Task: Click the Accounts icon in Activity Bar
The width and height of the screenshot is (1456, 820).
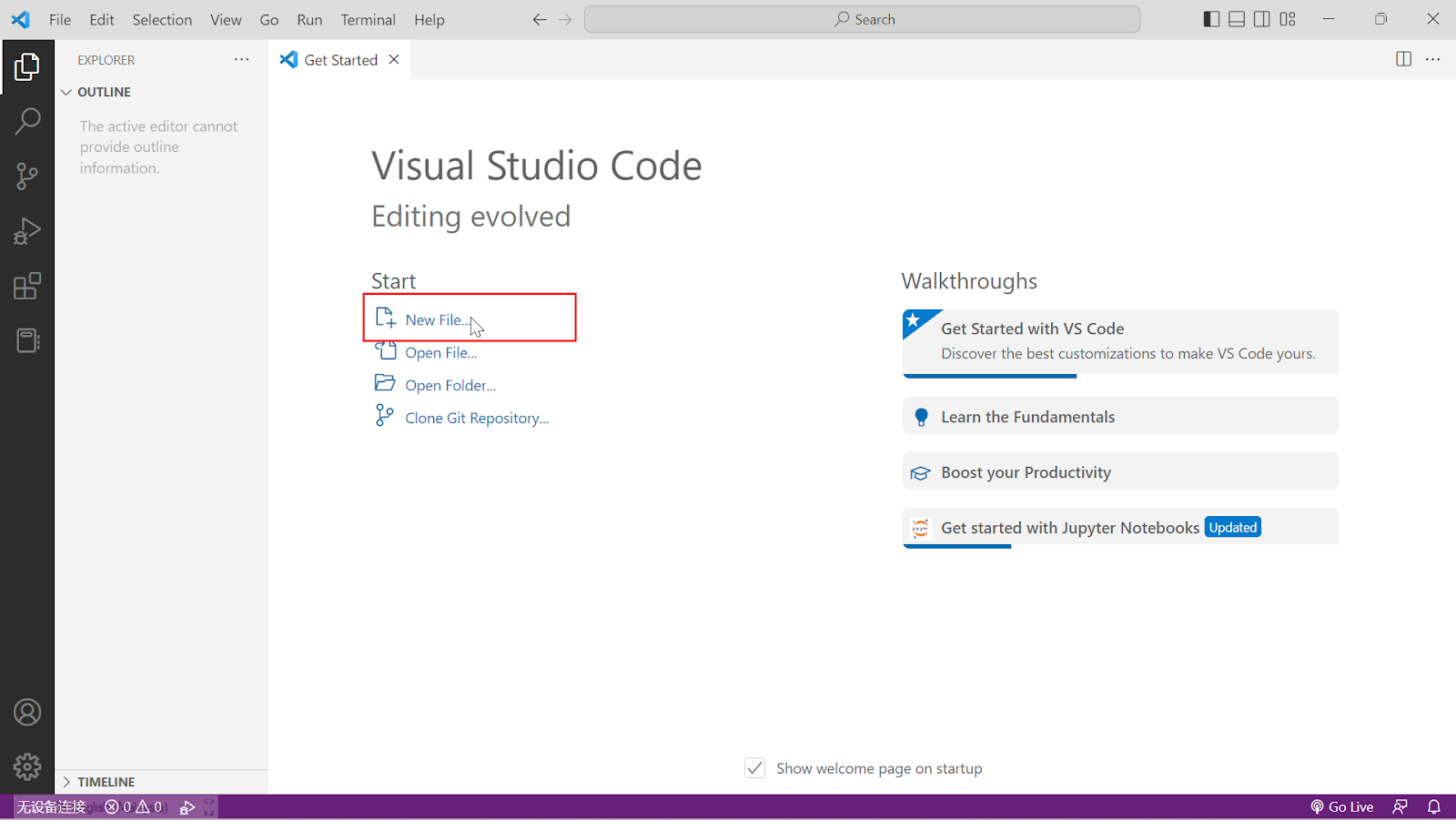Action: pyautogui.click(x=28, y=712)
